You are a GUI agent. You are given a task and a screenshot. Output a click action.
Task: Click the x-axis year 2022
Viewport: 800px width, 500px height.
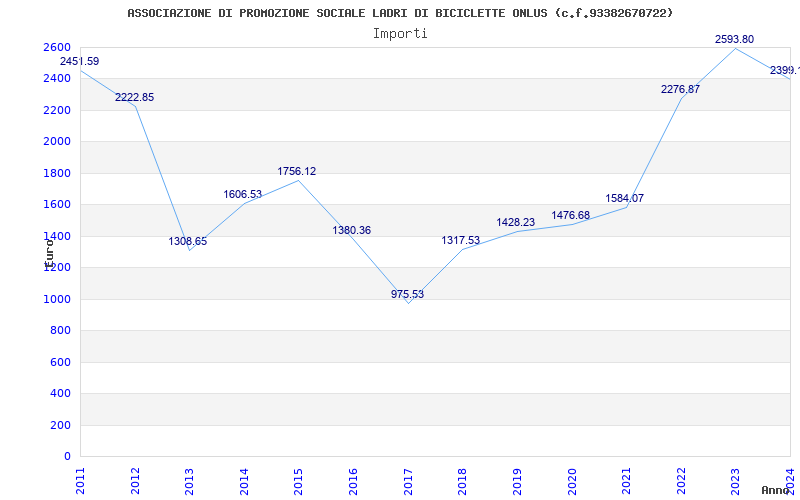pyautogui.click(x=681, y=481)
